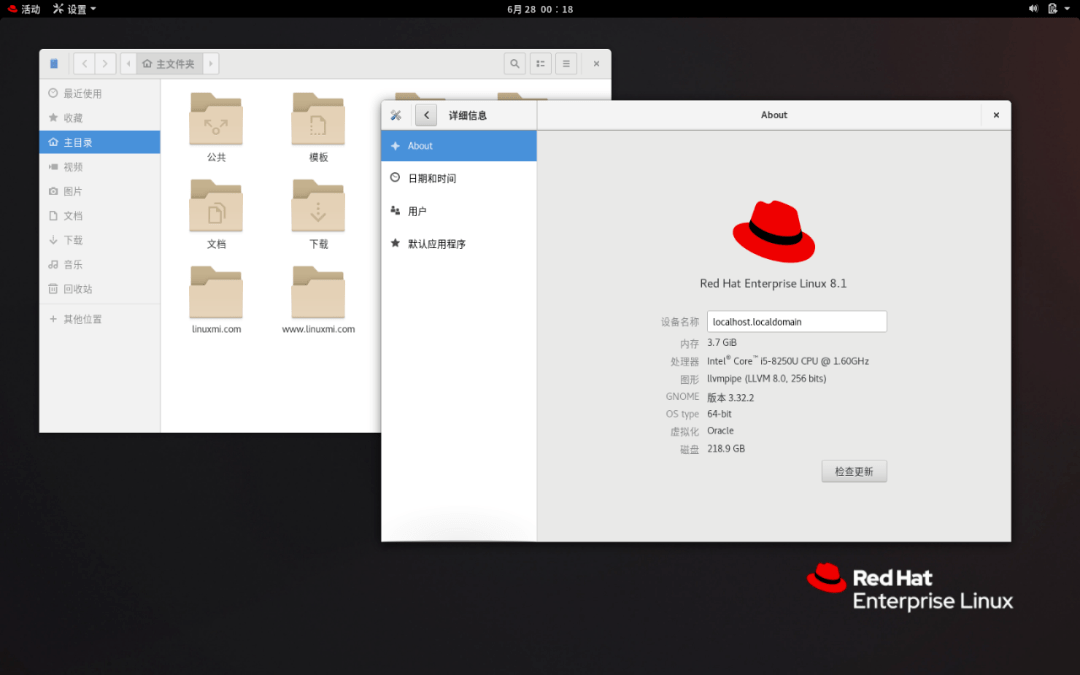Click the GNOME 版本 3.32.2 value
1080x675 pixels.
tap(731, 397)
